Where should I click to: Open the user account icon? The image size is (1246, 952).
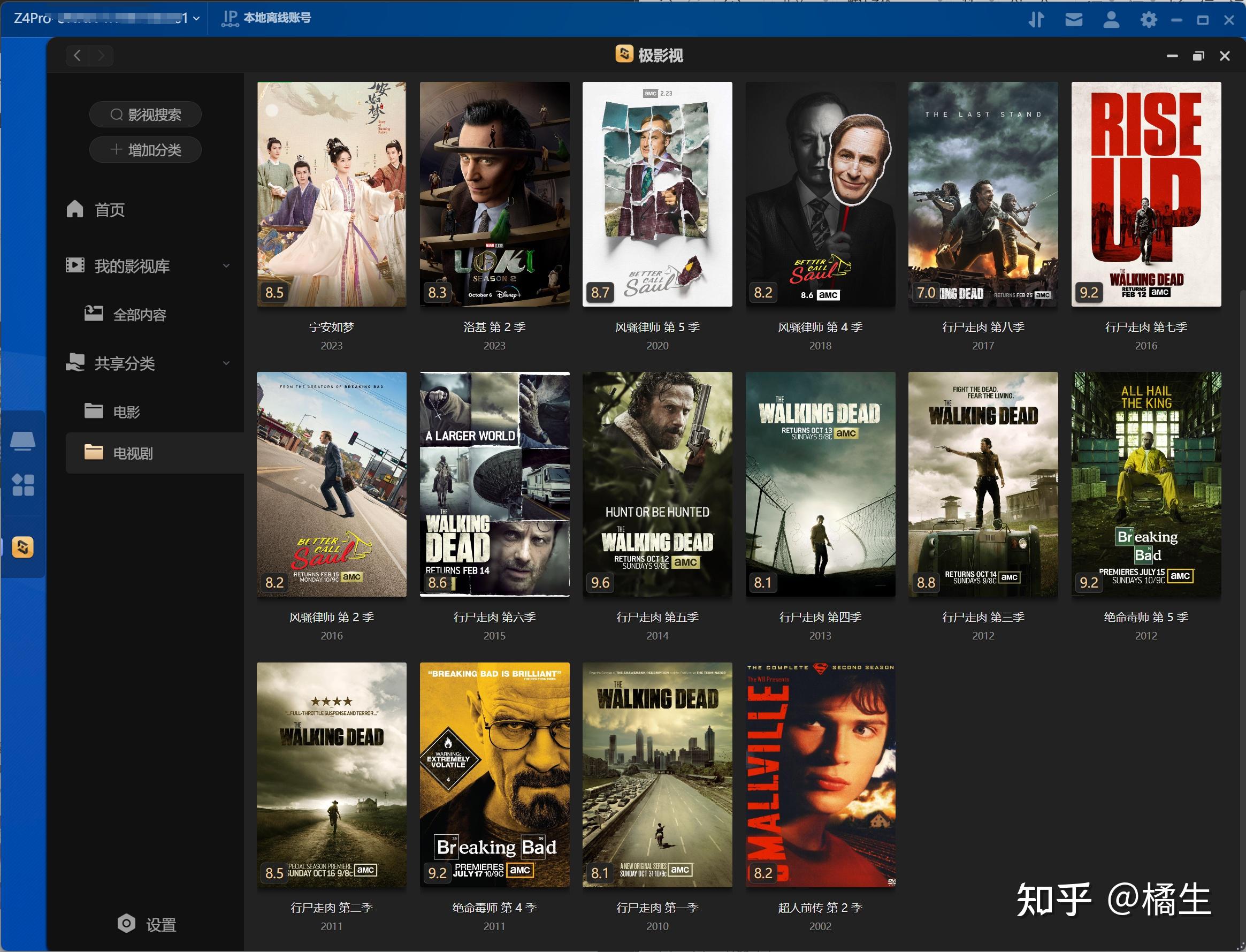1111,20
